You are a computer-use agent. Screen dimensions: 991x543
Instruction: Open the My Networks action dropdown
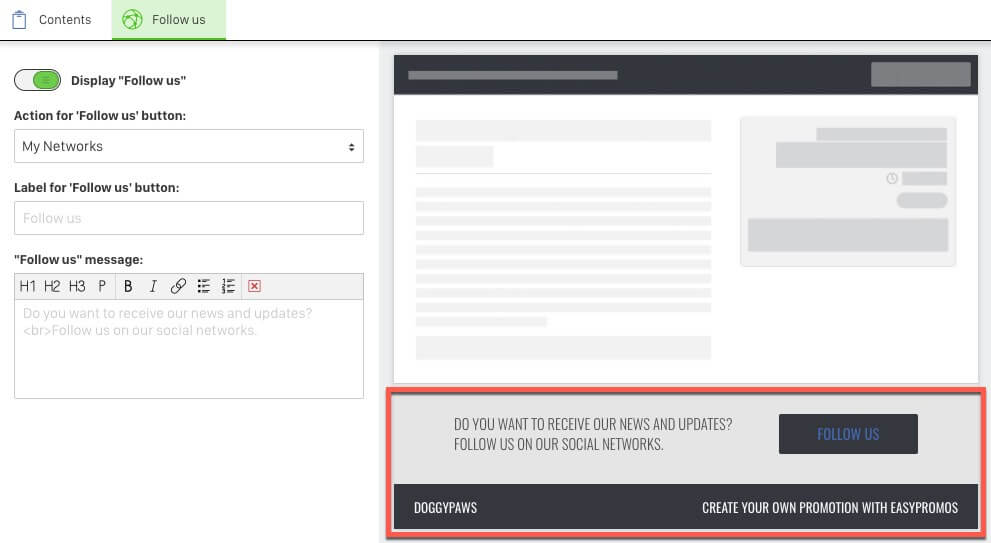(x=189, y=146)
